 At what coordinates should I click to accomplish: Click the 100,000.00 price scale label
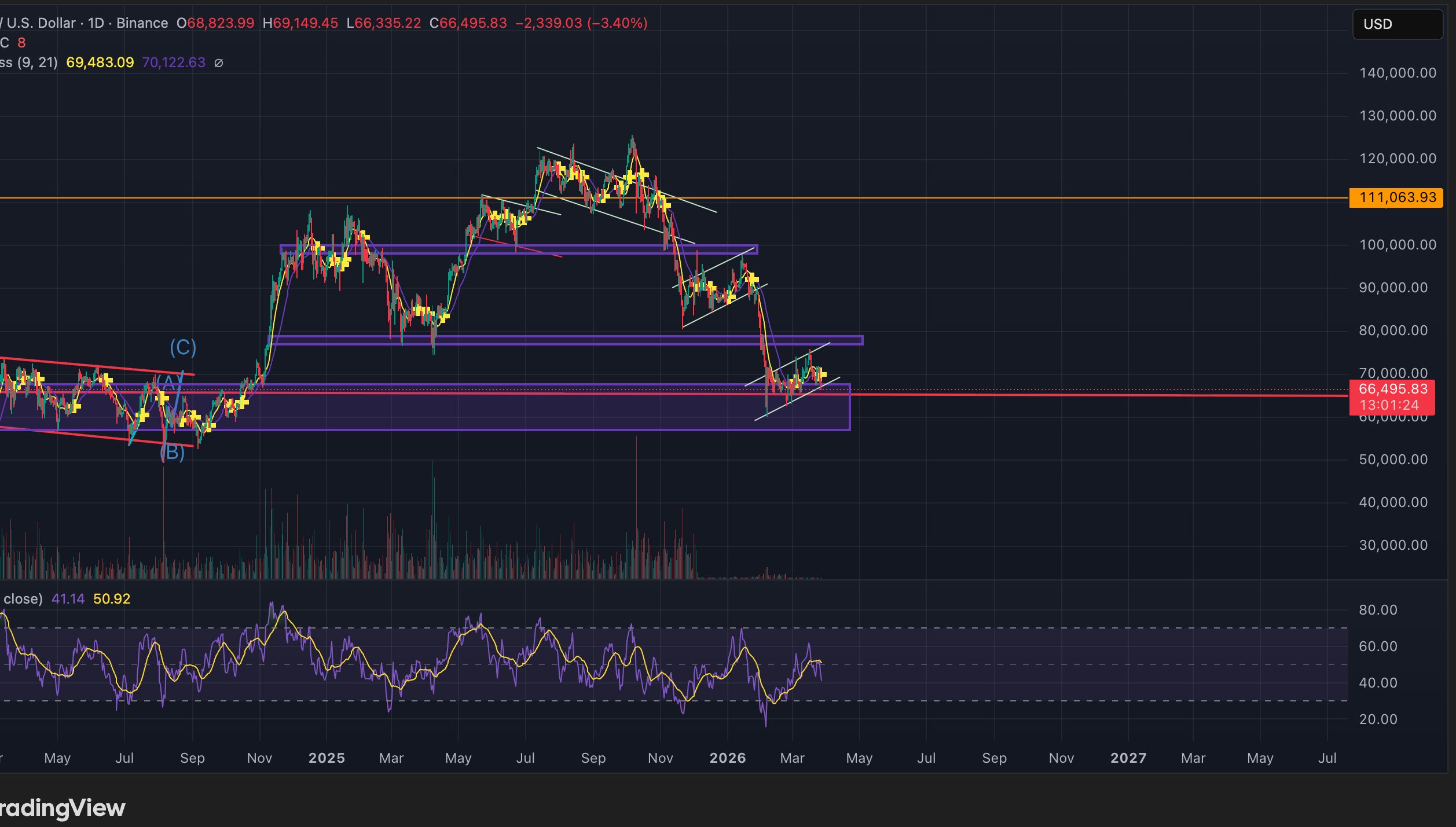click(x=1397, y=245)
